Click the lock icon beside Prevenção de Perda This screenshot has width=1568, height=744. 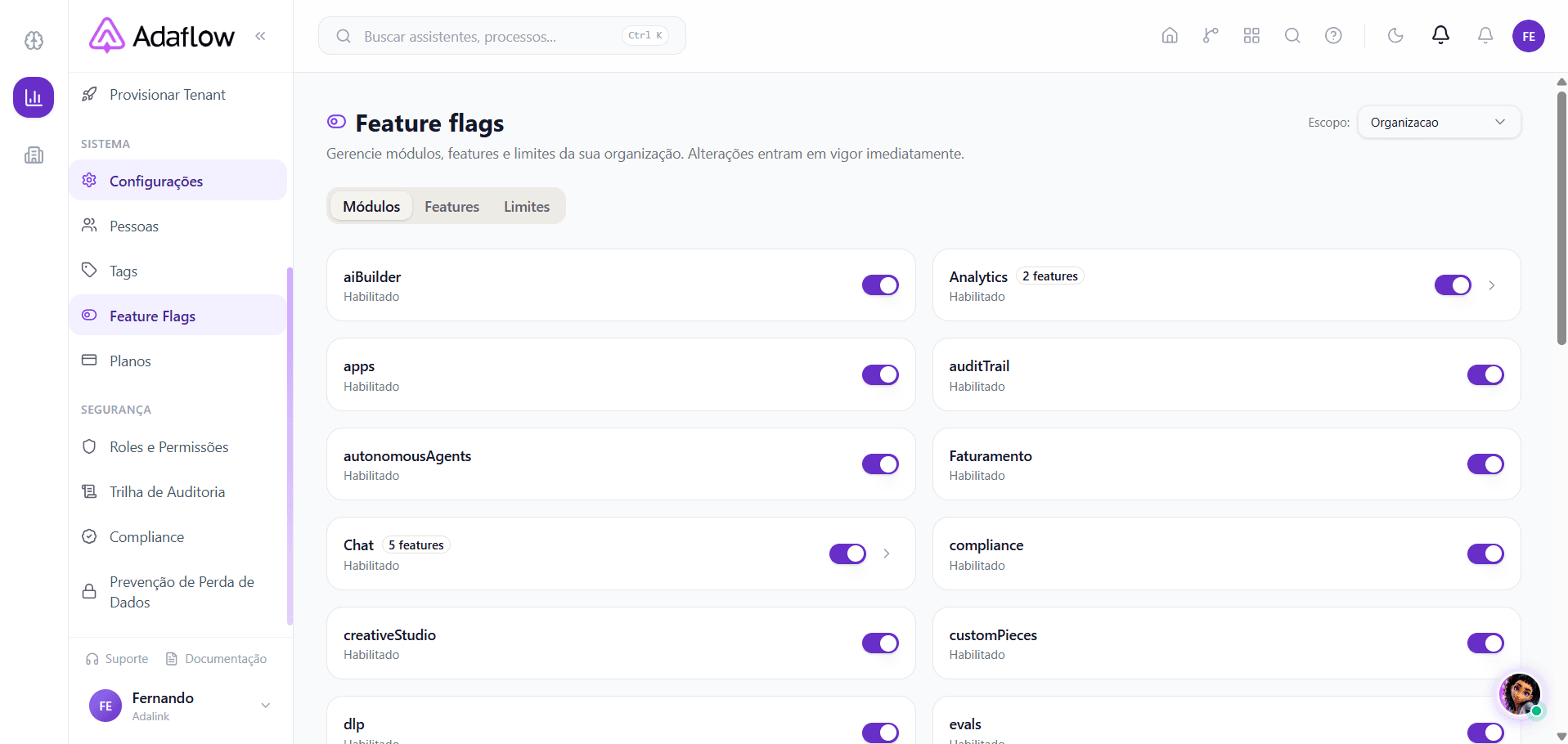click(x=89, y=591)
